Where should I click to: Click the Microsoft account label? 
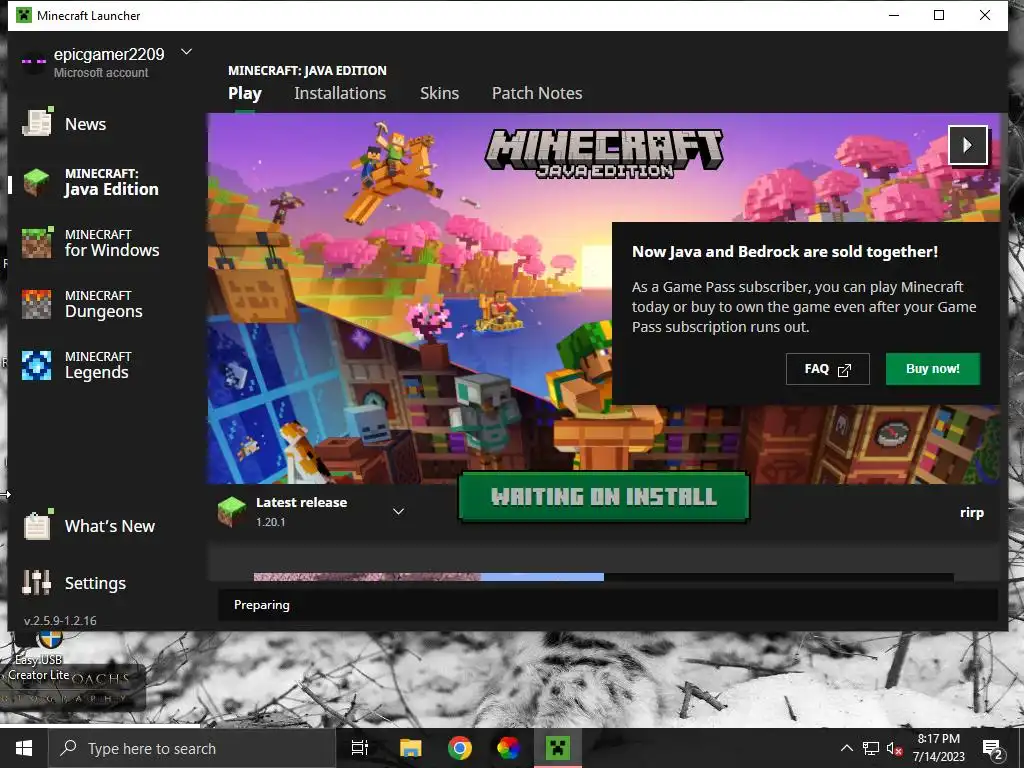click(101, 72)
